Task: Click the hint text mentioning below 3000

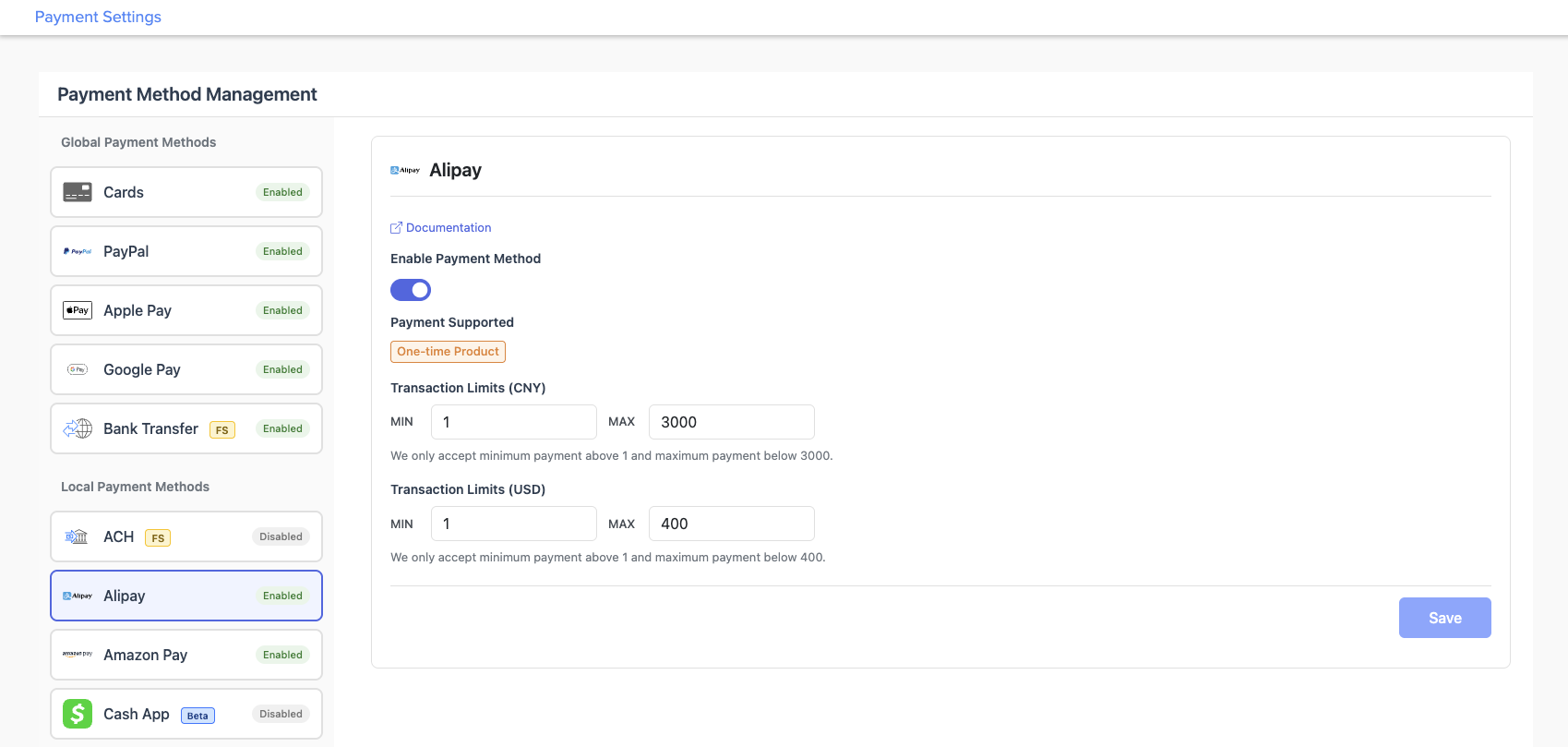Action: [x=612, y=456]
